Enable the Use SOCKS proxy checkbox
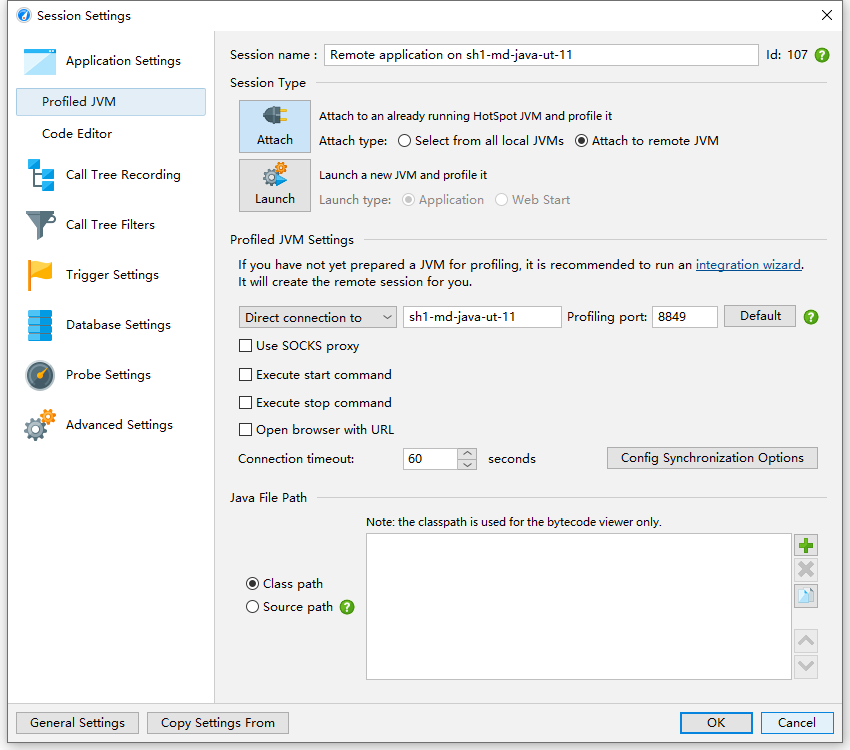The height and width of the screenshot is (750, 850). tap(246, 346)
